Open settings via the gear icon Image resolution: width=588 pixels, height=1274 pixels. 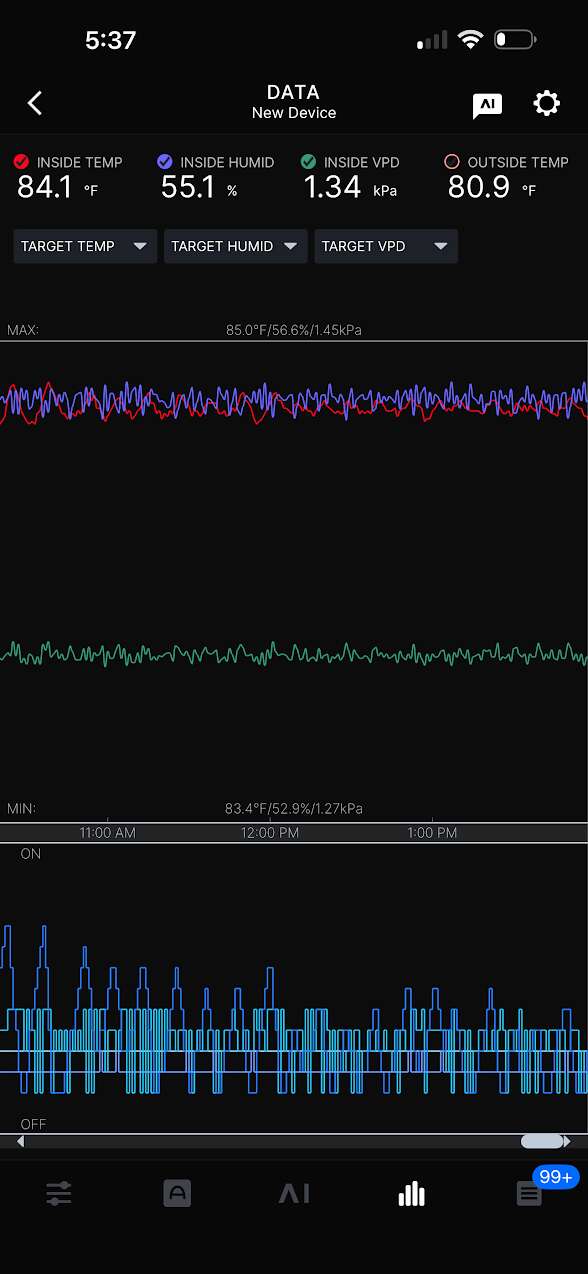(x=546, y=103)
